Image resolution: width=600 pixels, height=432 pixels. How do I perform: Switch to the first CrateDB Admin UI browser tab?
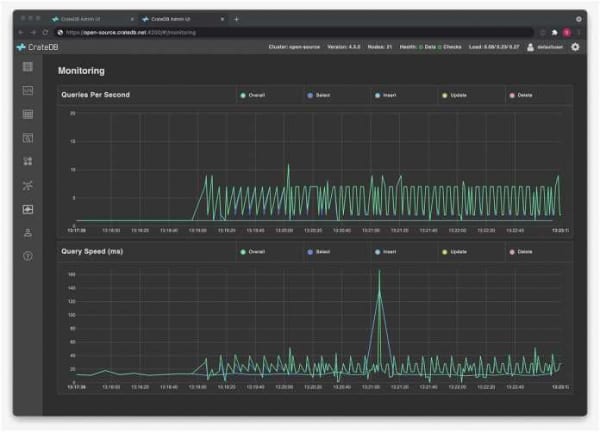[x=88, y=19]
